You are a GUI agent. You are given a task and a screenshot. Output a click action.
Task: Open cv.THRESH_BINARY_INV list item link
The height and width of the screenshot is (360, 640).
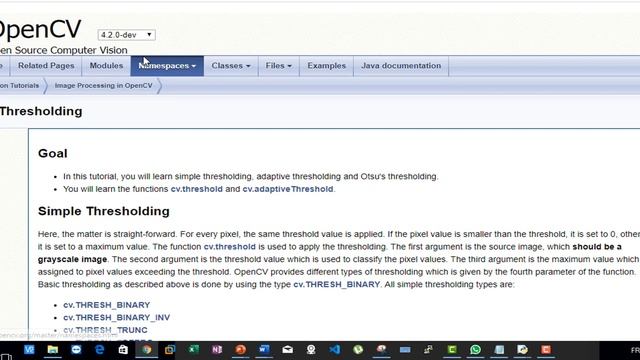116,317
